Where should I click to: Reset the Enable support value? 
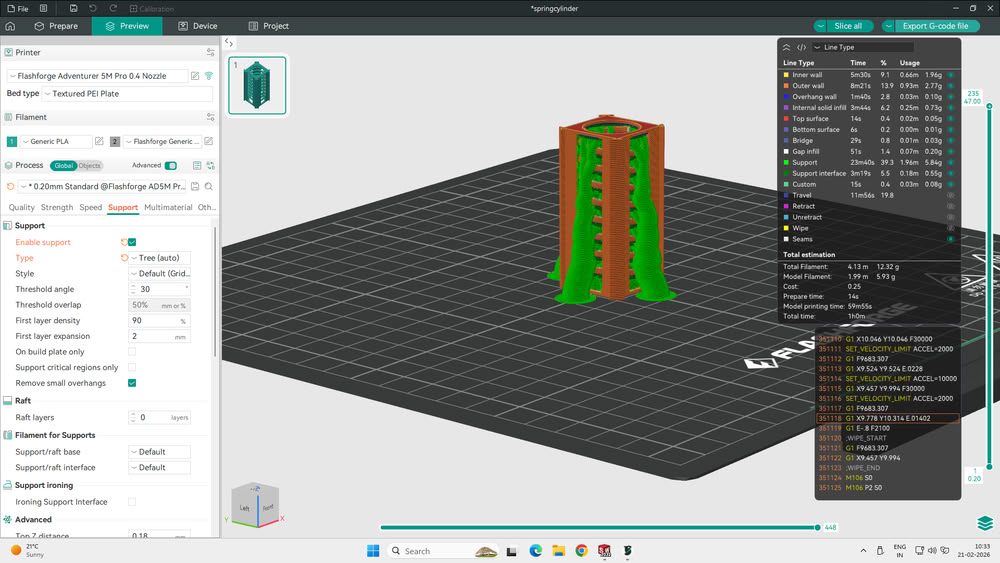[x=124, y=242]
